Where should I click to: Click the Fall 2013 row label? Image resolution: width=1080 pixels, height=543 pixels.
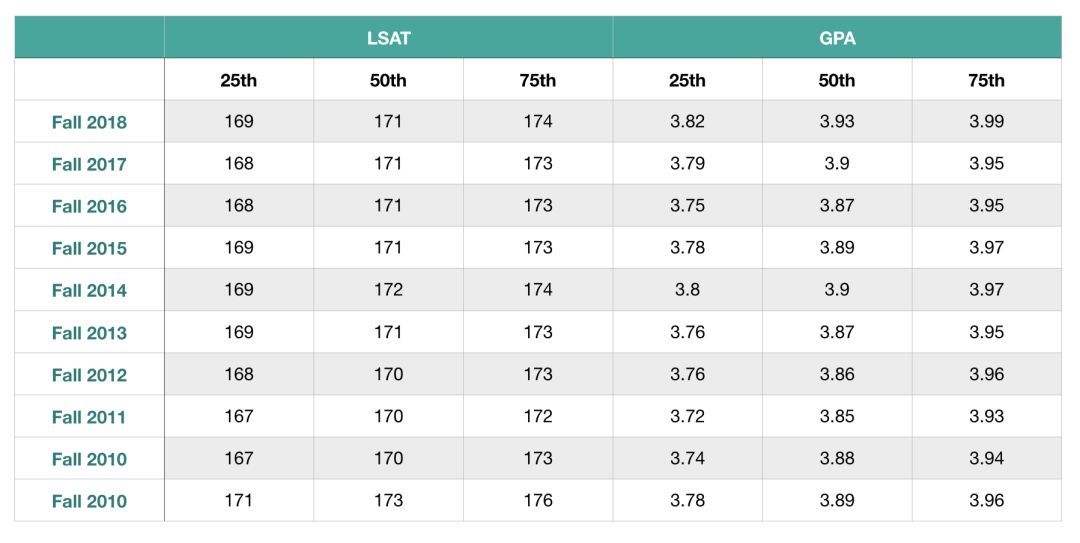[89, 332]
